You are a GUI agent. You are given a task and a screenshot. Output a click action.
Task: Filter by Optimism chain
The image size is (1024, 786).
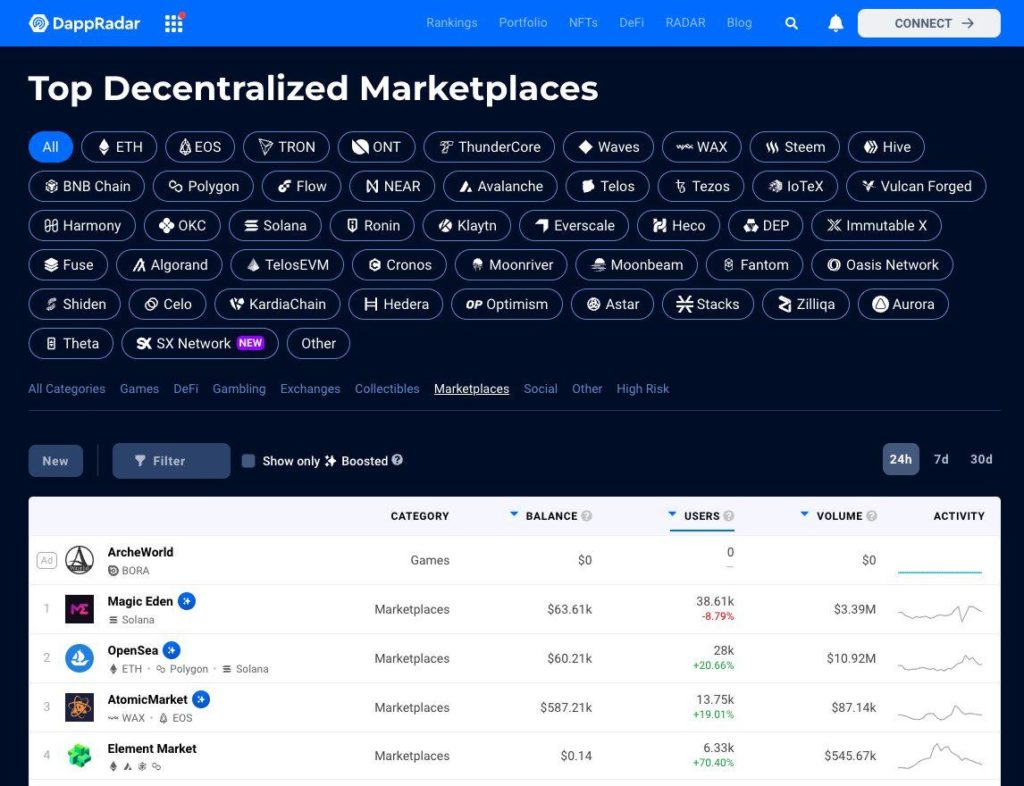(507, 304)
